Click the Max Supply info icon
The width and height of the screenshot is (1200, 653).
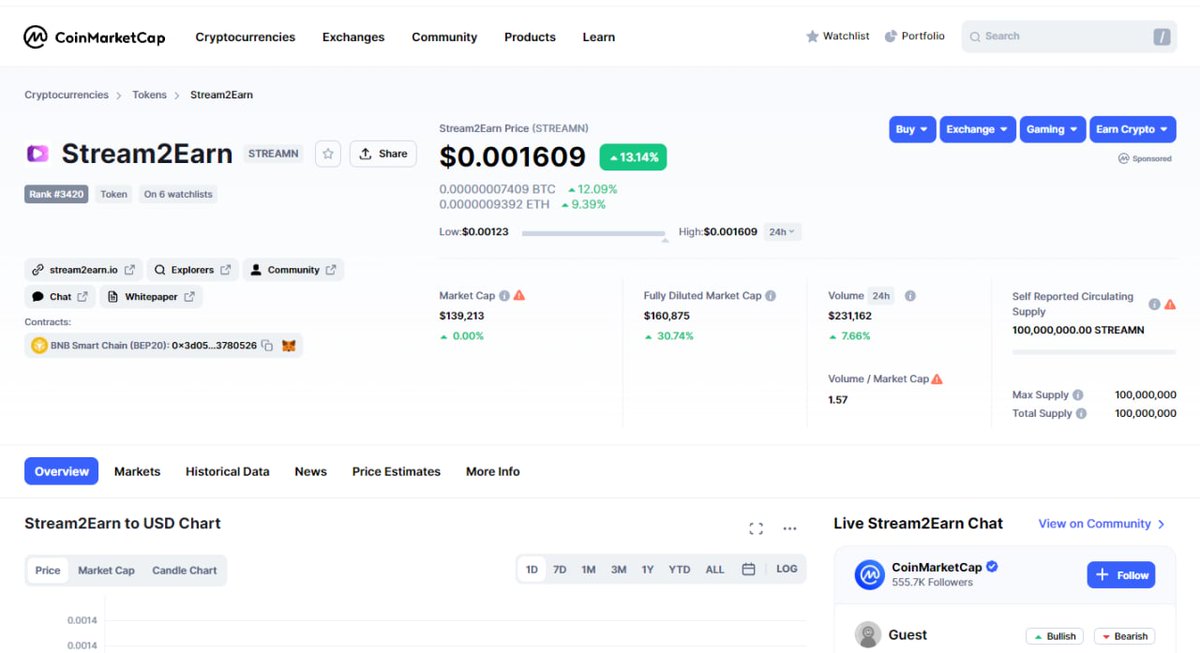coord(1078,395)
